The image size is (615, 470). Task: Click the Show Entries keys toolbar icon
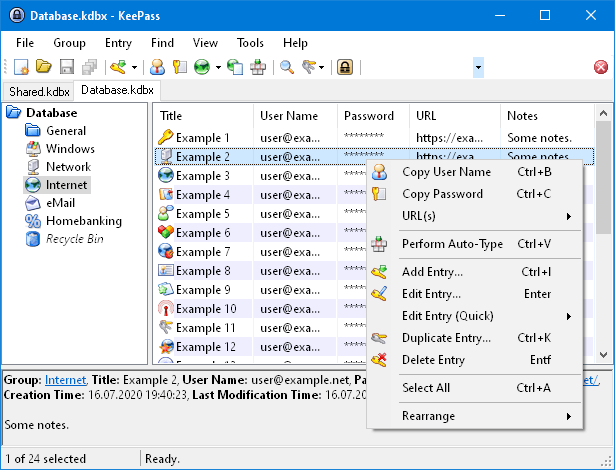coord(309,67)
